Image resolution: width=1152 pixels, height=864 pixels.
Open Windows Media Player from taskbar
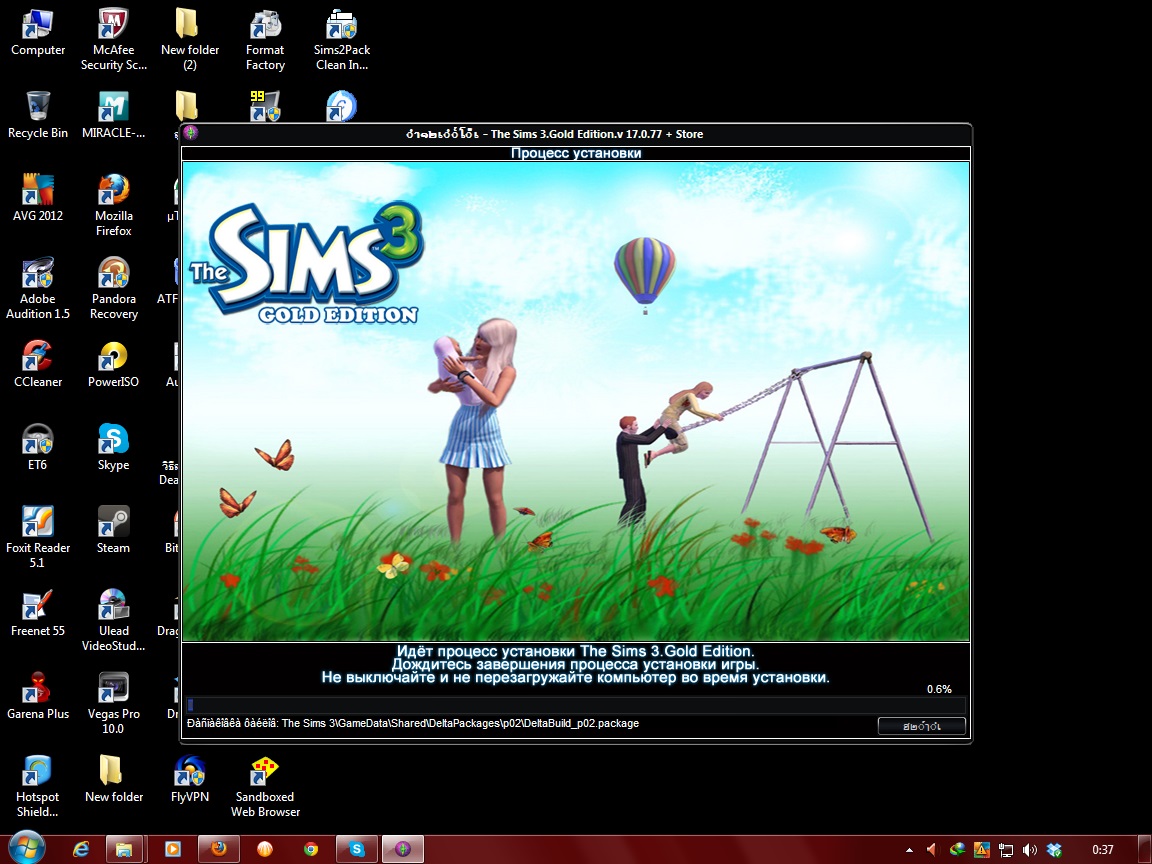click(173, 849)
